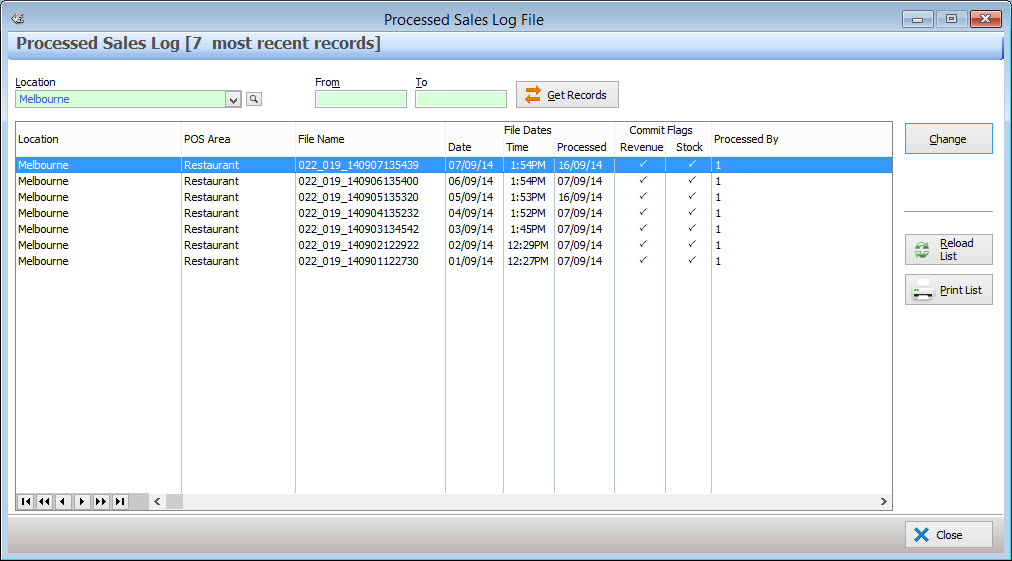Viewport: 1012px width, 561px height.
Task: Go to next record arrow
Action: [x=82, y=502]
